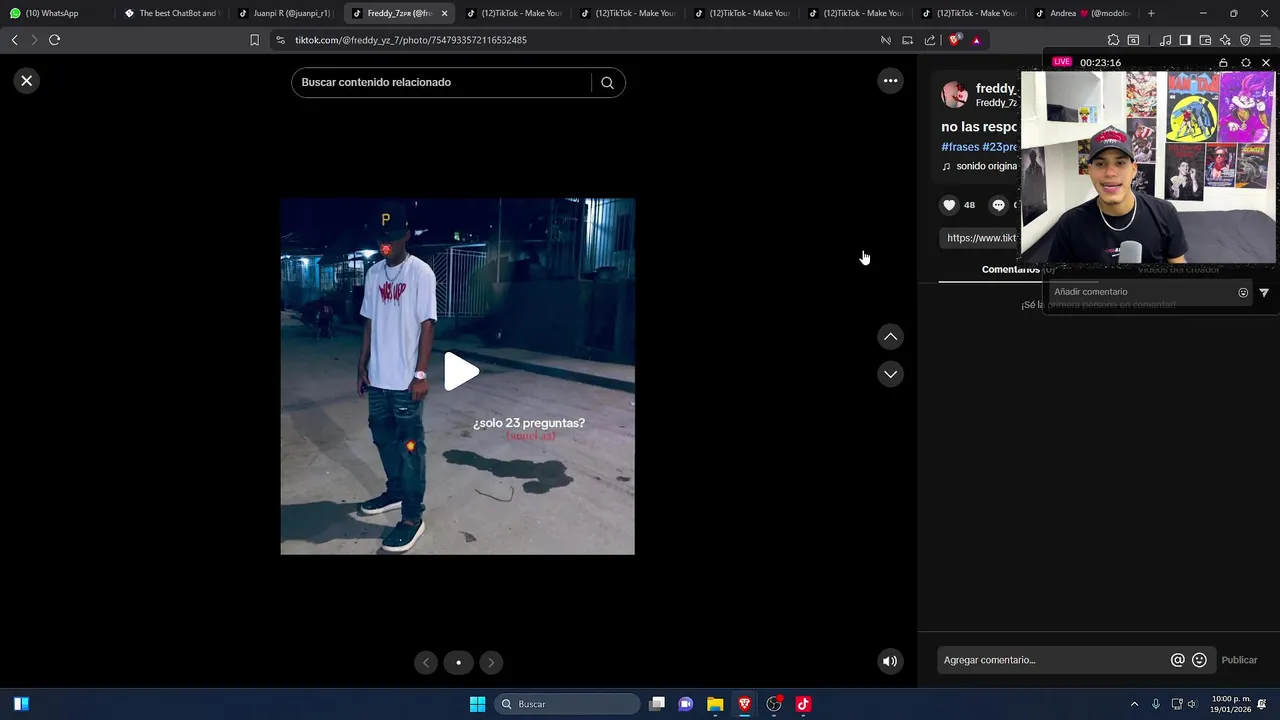Image resolution: width=1280 pixels, height=720 pixels.
Task: Select the slide indicator dot below the photo
Action: (x=458, y=662)
